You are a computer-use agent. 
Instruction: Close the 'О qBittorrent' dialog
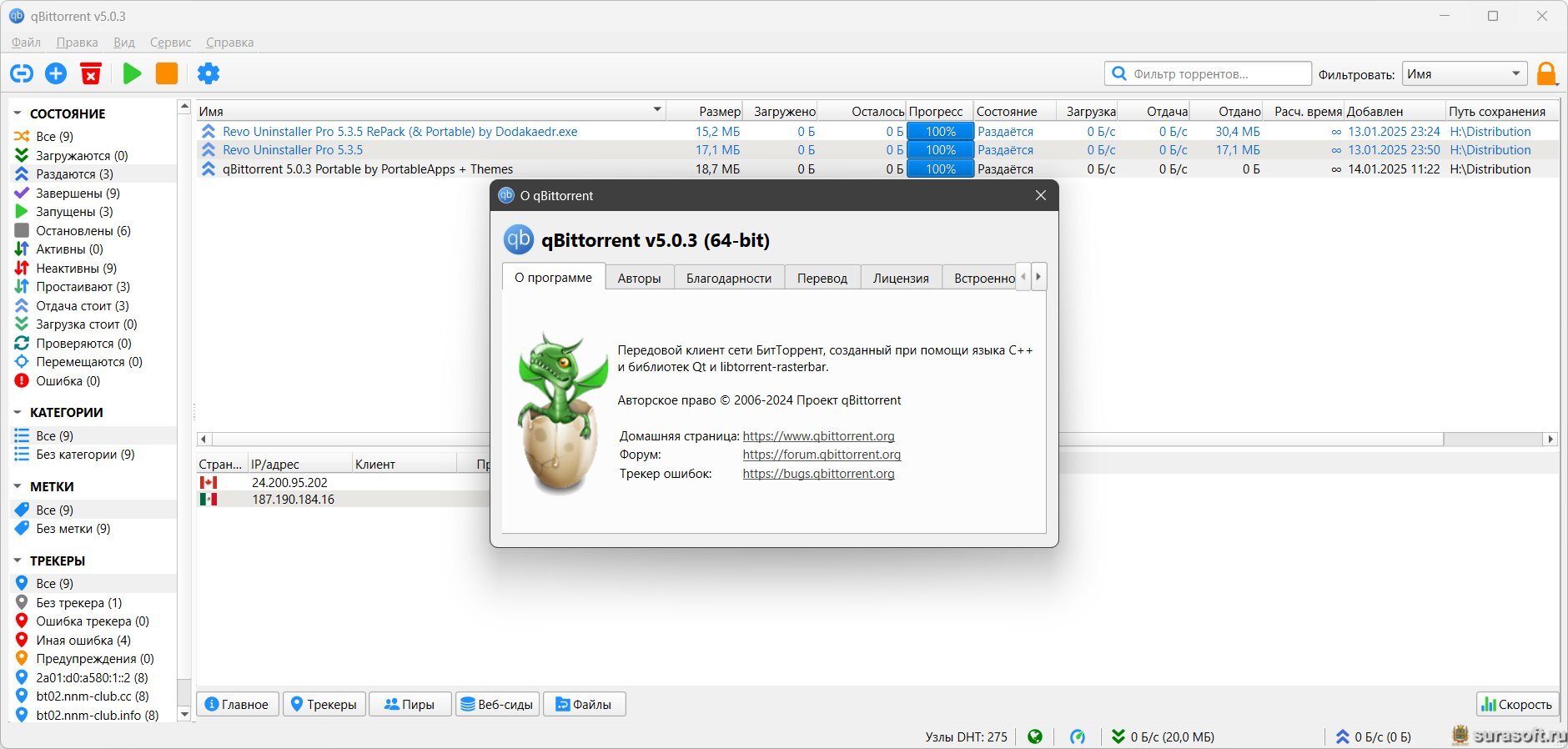coord(1040,195)
